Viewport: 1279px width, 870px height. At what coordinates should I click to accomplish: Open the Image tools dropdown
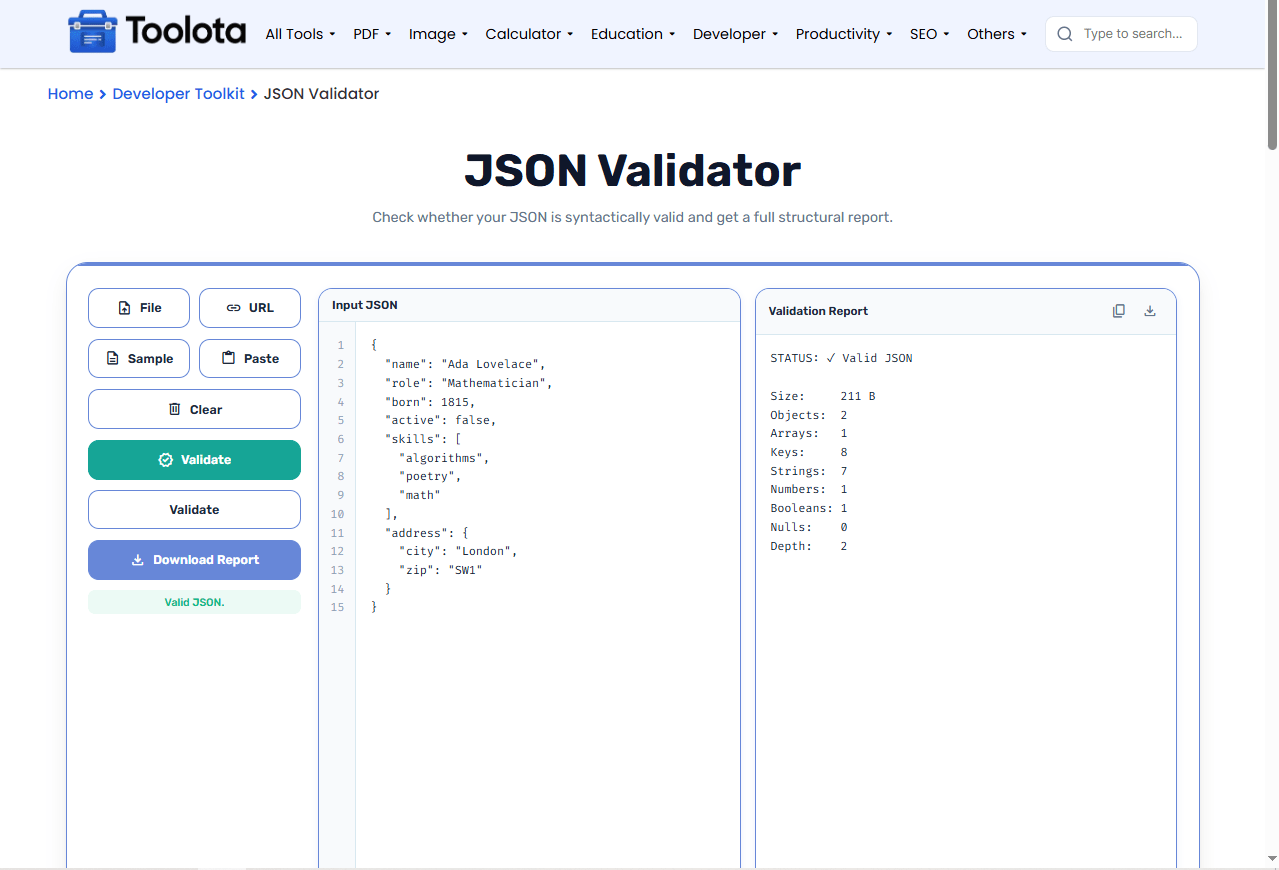click(x=438, y=34)
